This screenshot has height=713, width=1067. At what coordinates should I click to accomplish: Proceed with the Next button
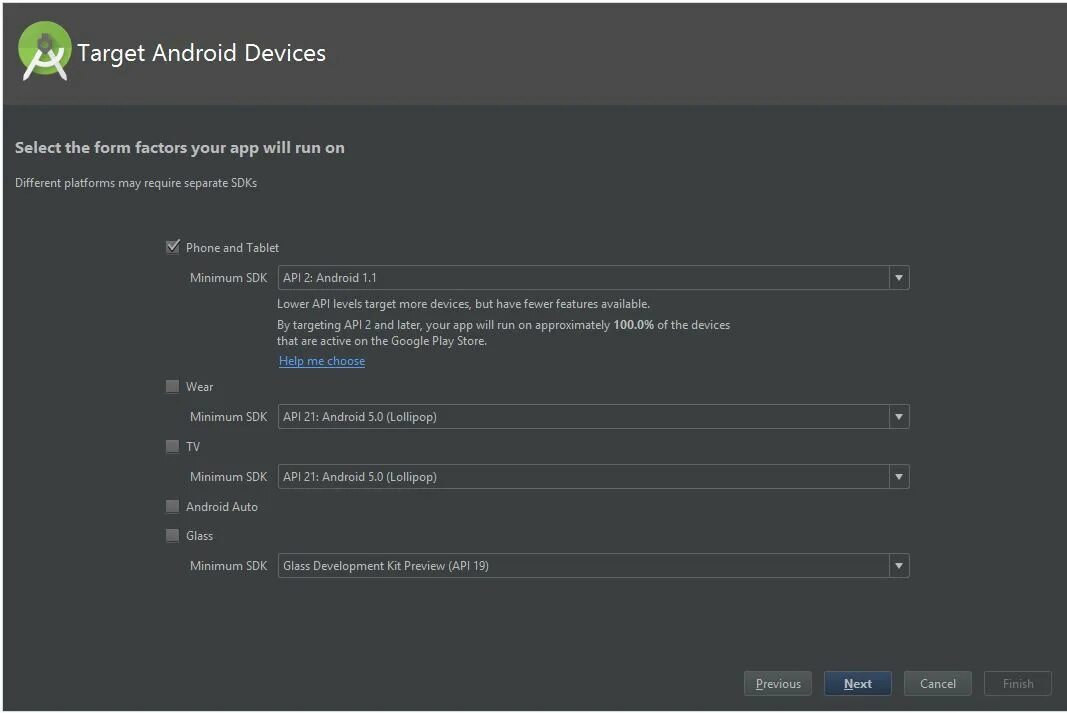[857, 684]
